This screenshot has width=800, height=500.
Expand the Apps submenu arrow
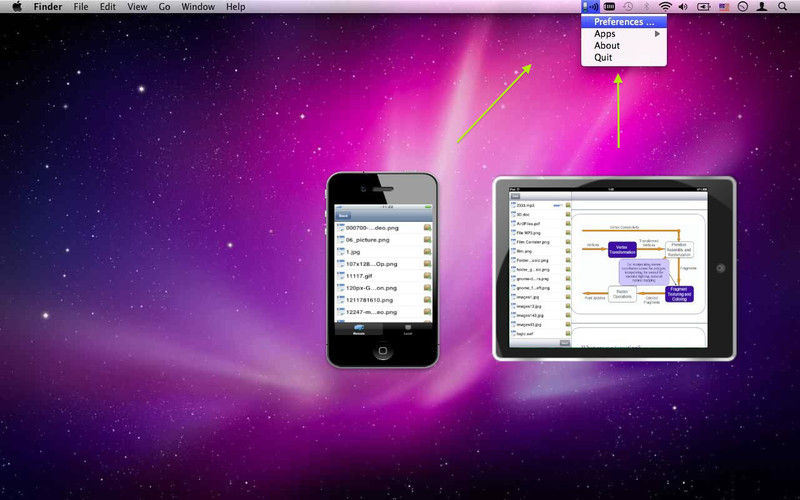[657, 34]
